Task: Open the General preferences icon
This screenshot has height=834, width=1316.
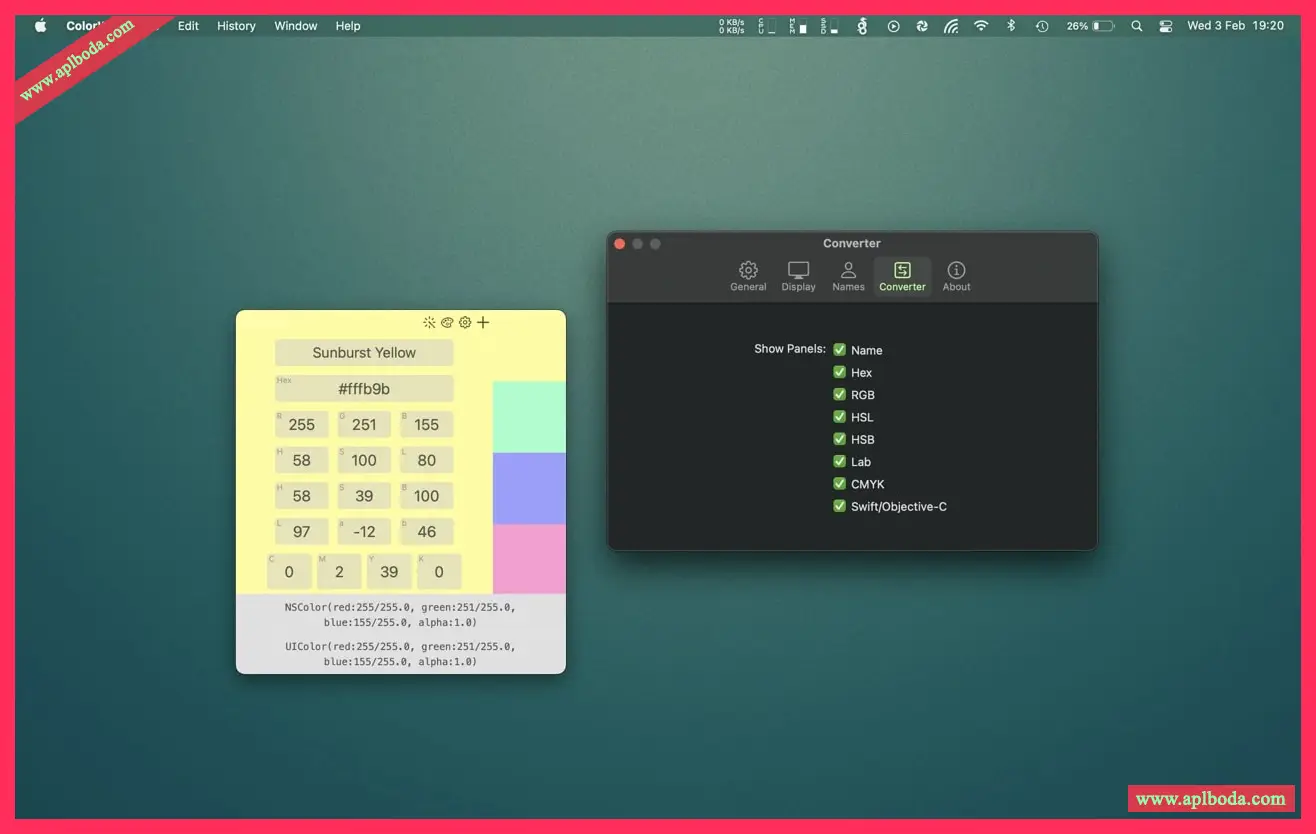Action: pyautogui.click(x=748, y=276)
